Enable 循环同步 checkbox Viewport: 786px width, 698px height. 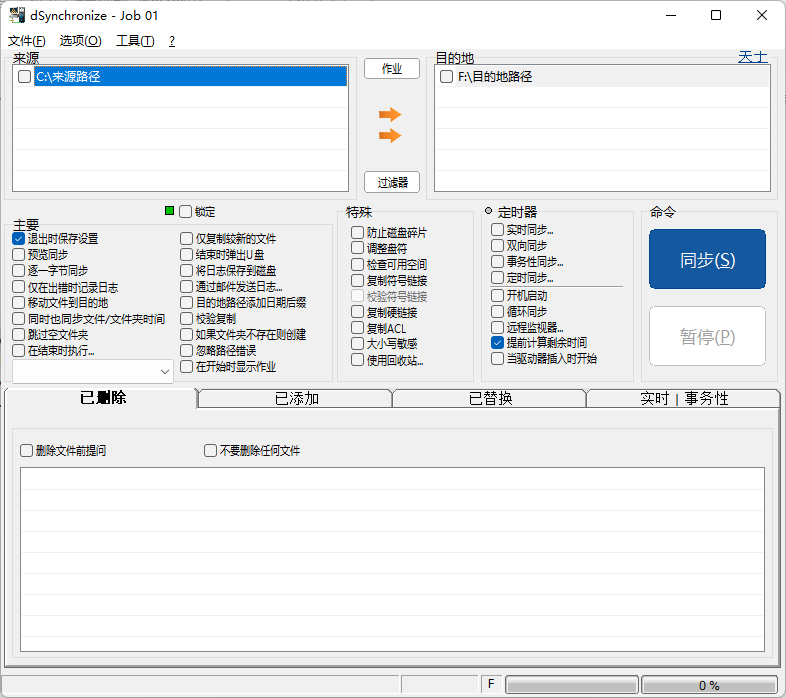[497, 311]
